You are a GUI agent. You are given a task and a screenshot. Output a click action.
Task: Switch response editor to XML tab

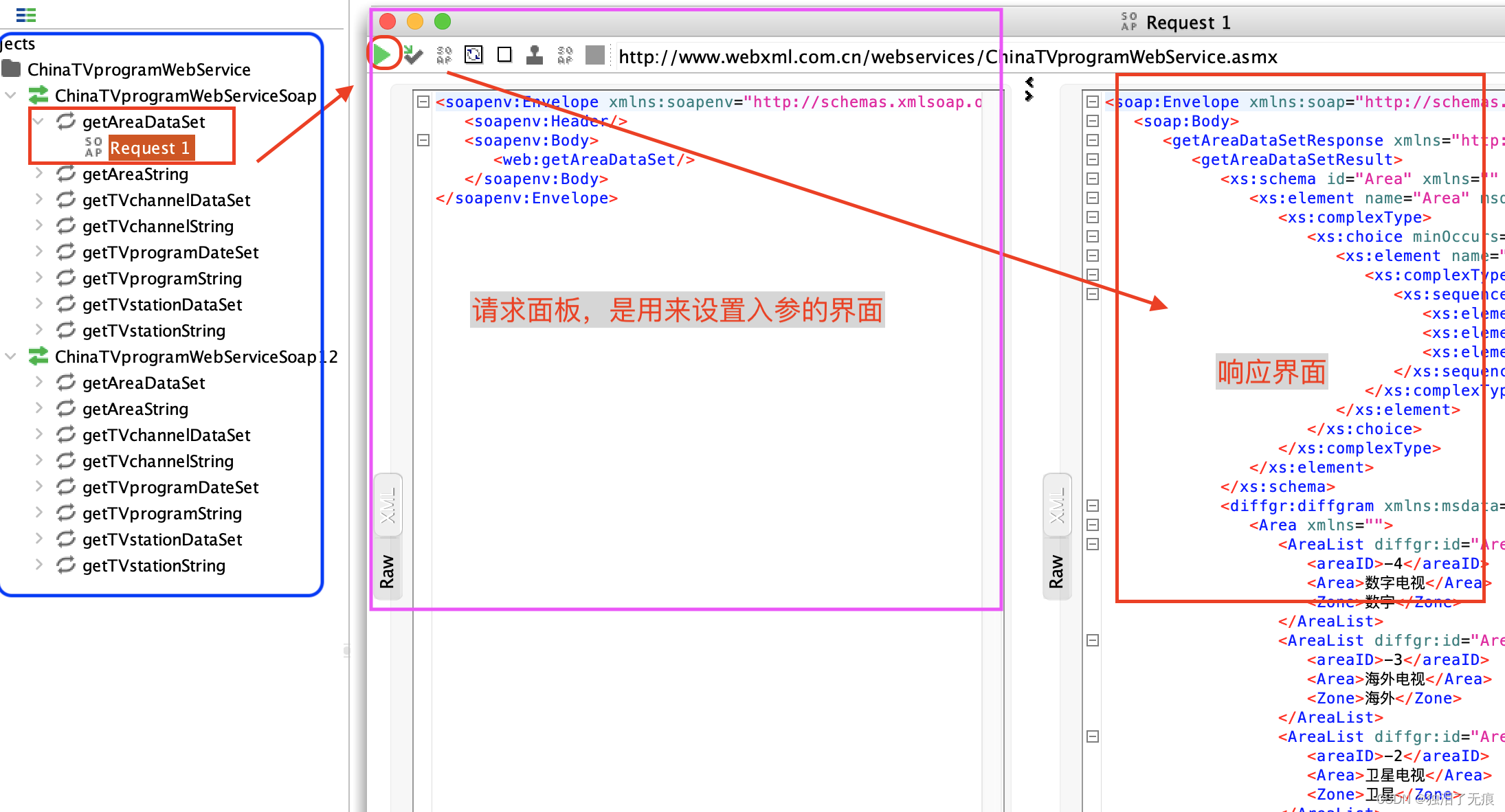[1057, 505]
